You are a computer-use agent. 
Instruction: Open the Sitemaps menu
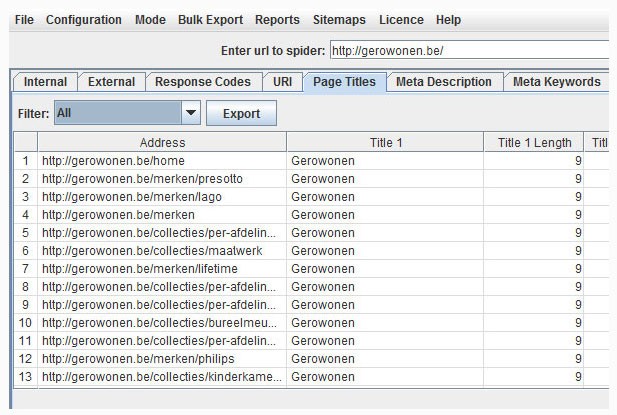(x=339, y=20)
